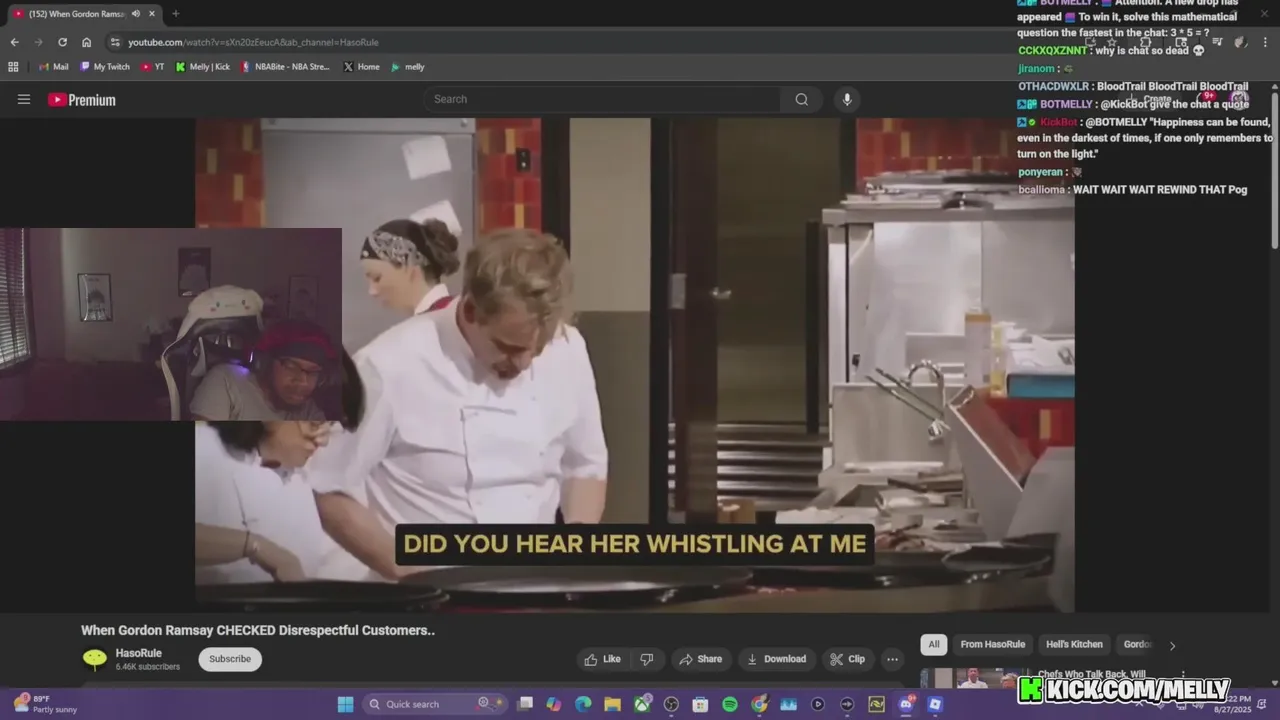Go back with the browser back arrow

(14, 42)
